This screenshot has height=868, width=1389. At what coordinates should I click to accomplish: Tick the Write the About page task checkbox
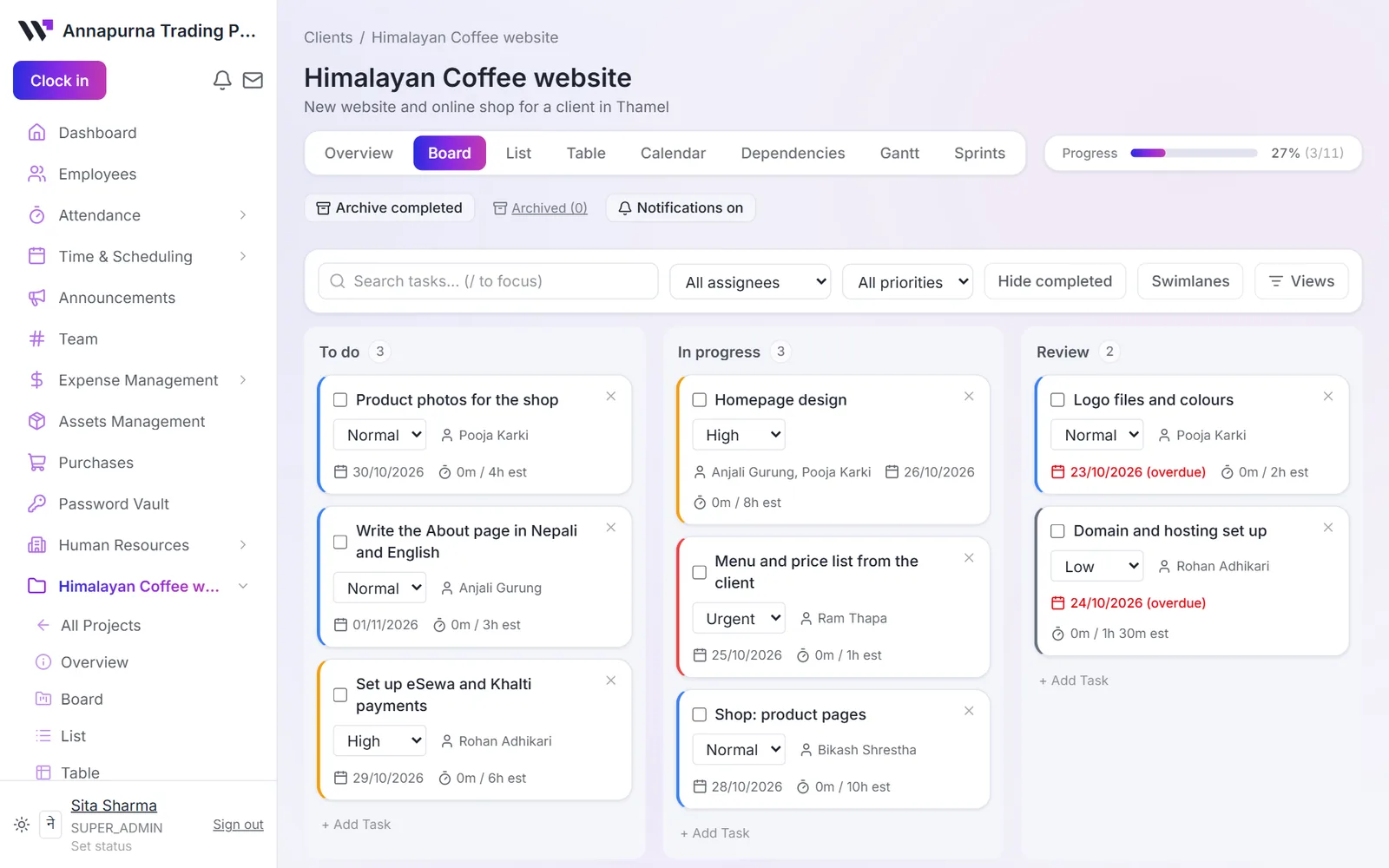click(340, 542)
